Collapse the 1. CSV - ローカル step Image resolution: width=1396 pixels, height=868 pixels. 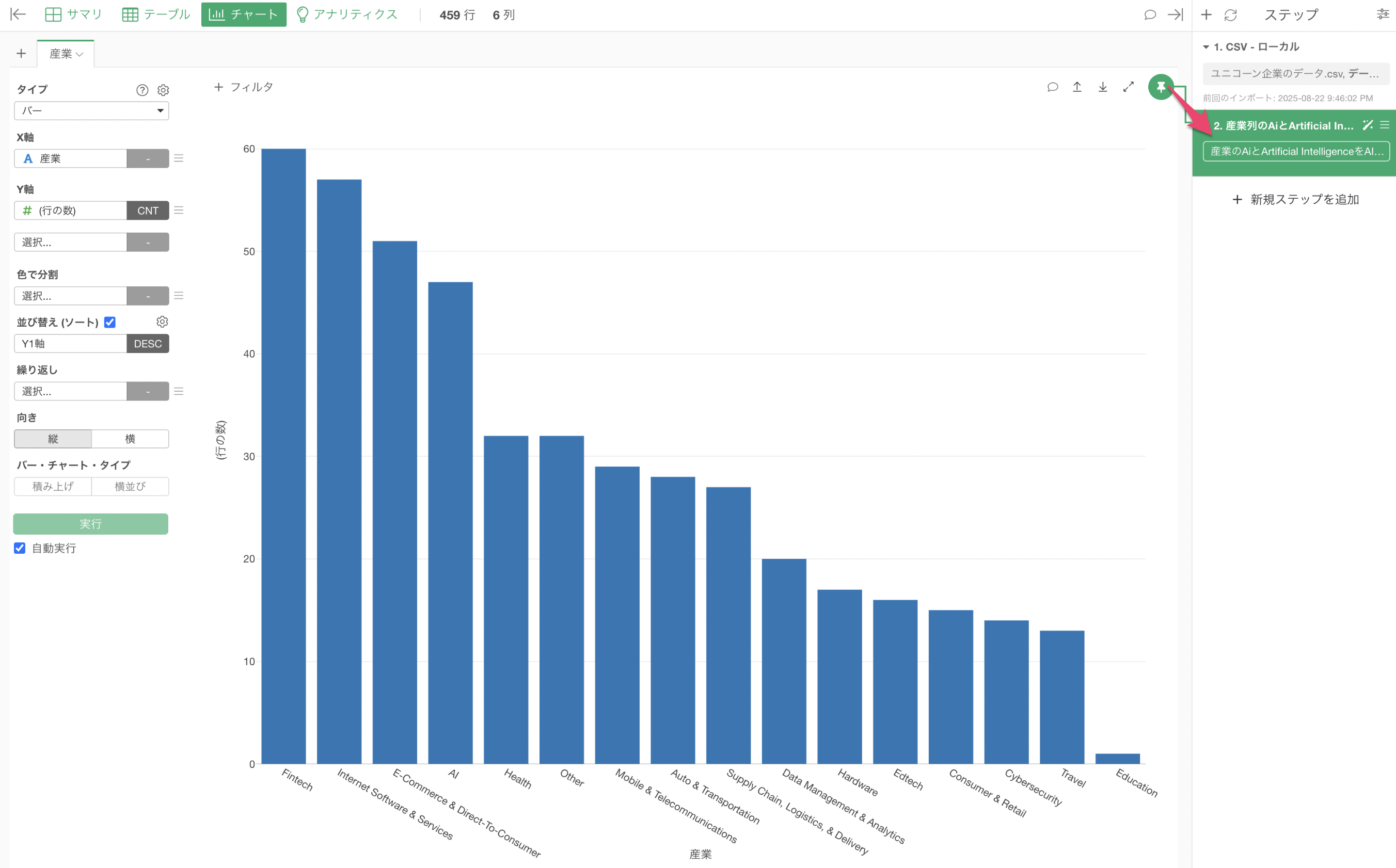pos(1206,47)
